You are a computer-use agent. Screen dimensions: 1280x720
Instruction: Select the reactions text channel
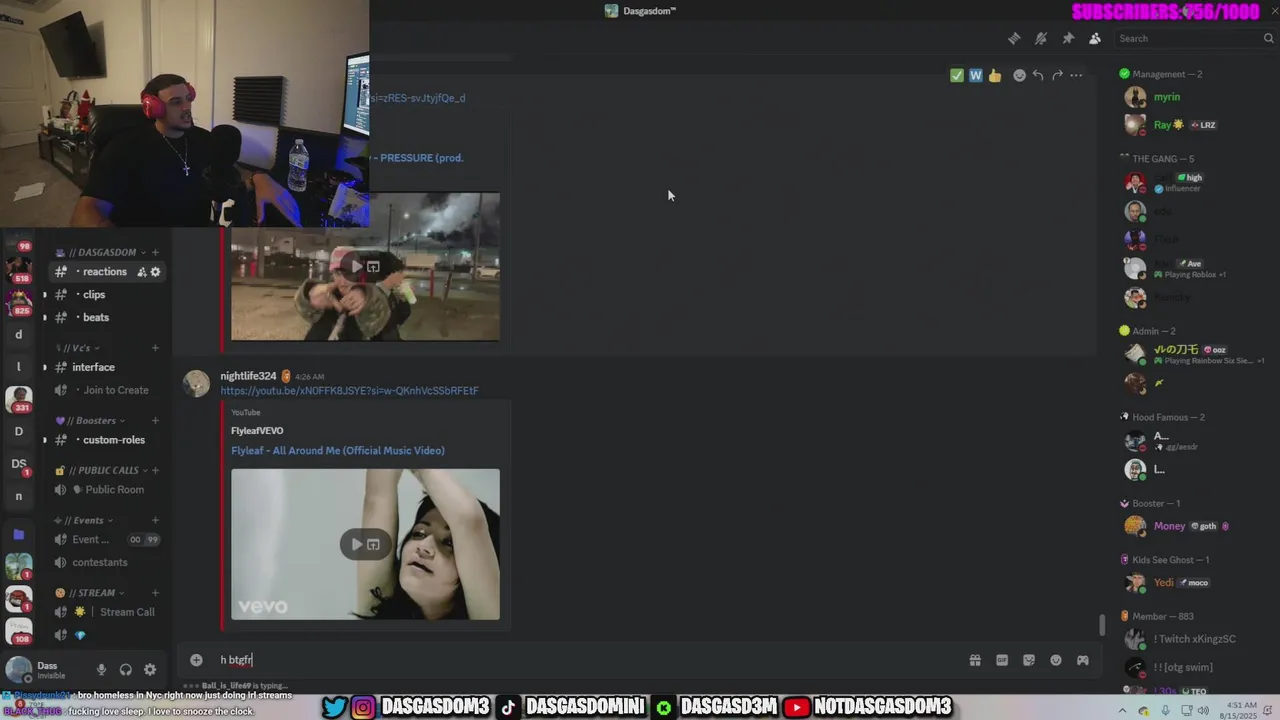[x=107, y=272]
